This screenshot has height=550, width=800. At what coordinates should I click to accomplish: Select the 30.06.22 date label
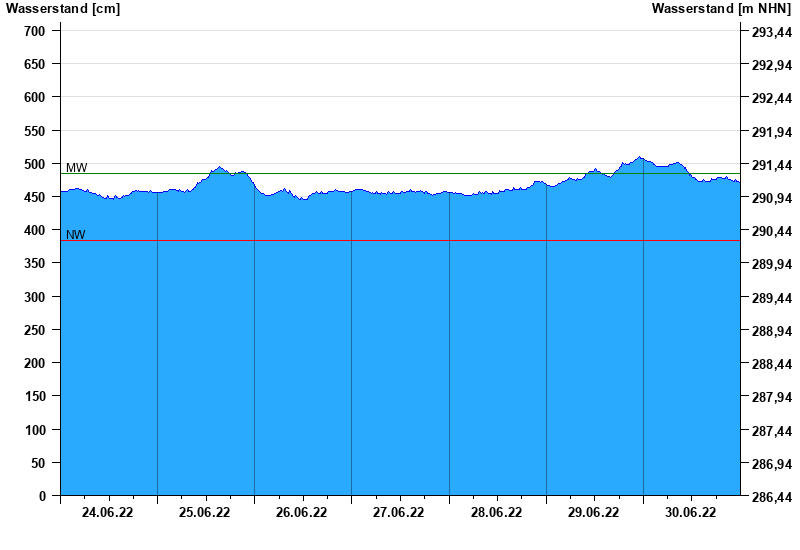pyautogui.click(x=690, y=513)
